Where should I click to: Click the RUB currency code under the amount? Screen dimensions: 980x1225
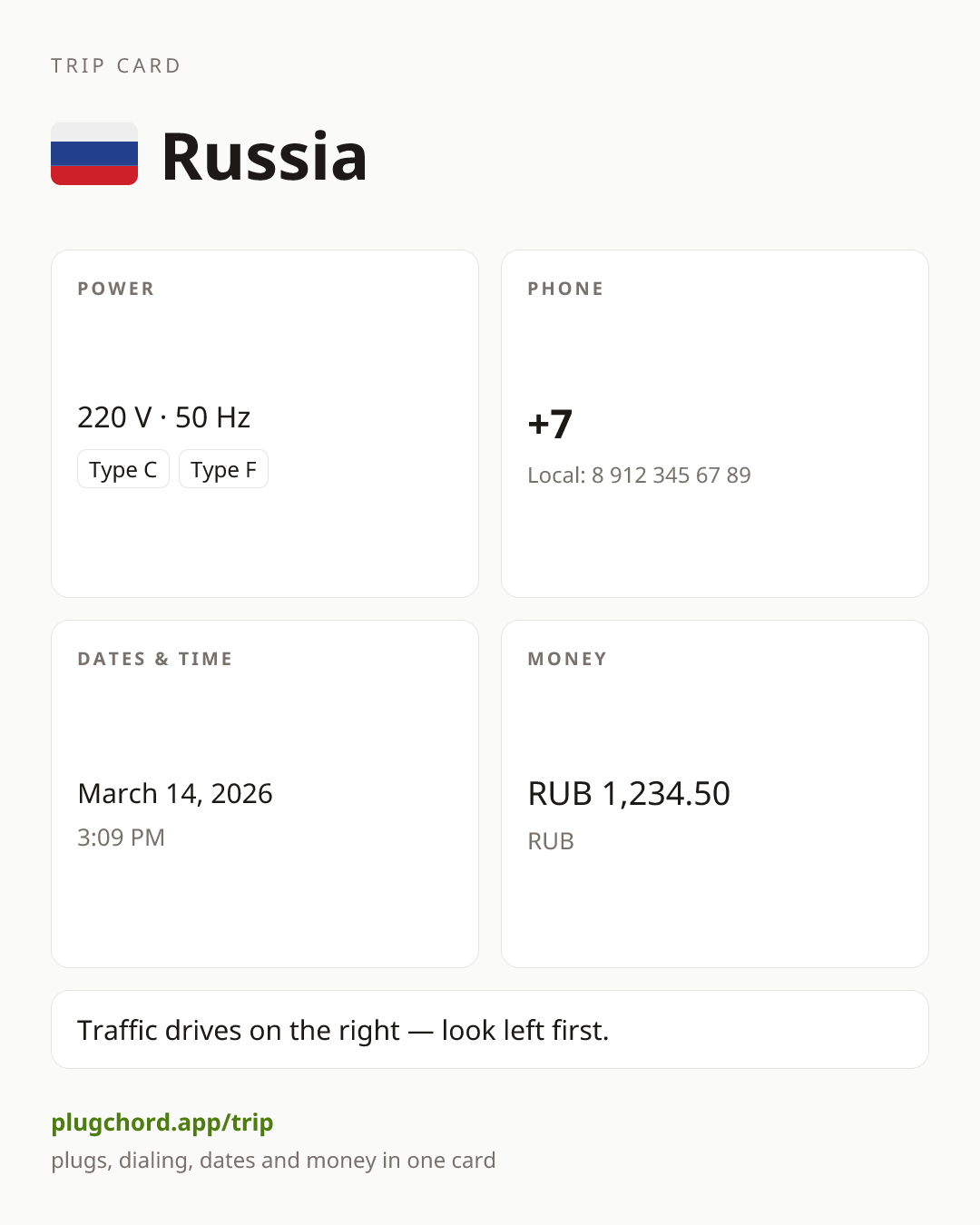click(551, 841)
